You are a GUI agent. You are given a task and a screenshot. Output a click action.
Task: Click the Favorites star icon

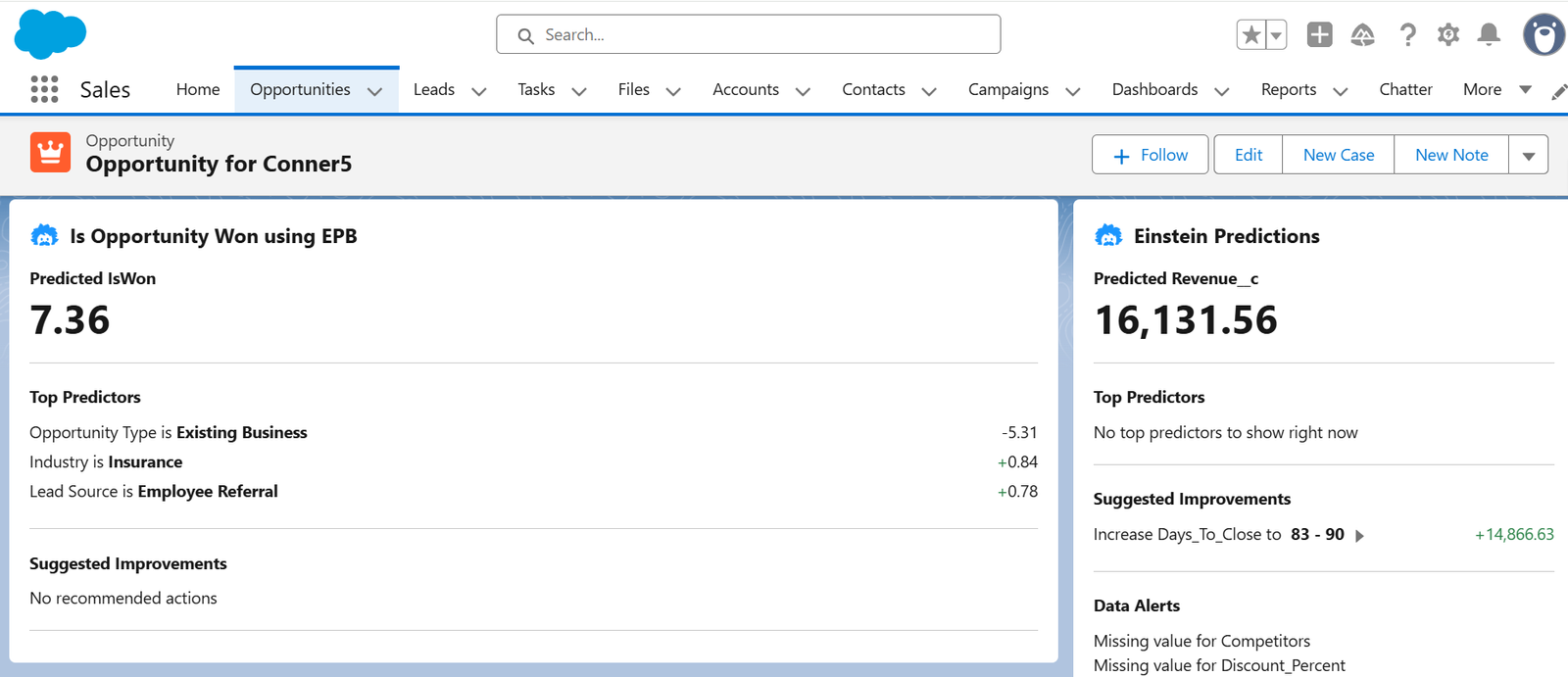[1251, 35]
